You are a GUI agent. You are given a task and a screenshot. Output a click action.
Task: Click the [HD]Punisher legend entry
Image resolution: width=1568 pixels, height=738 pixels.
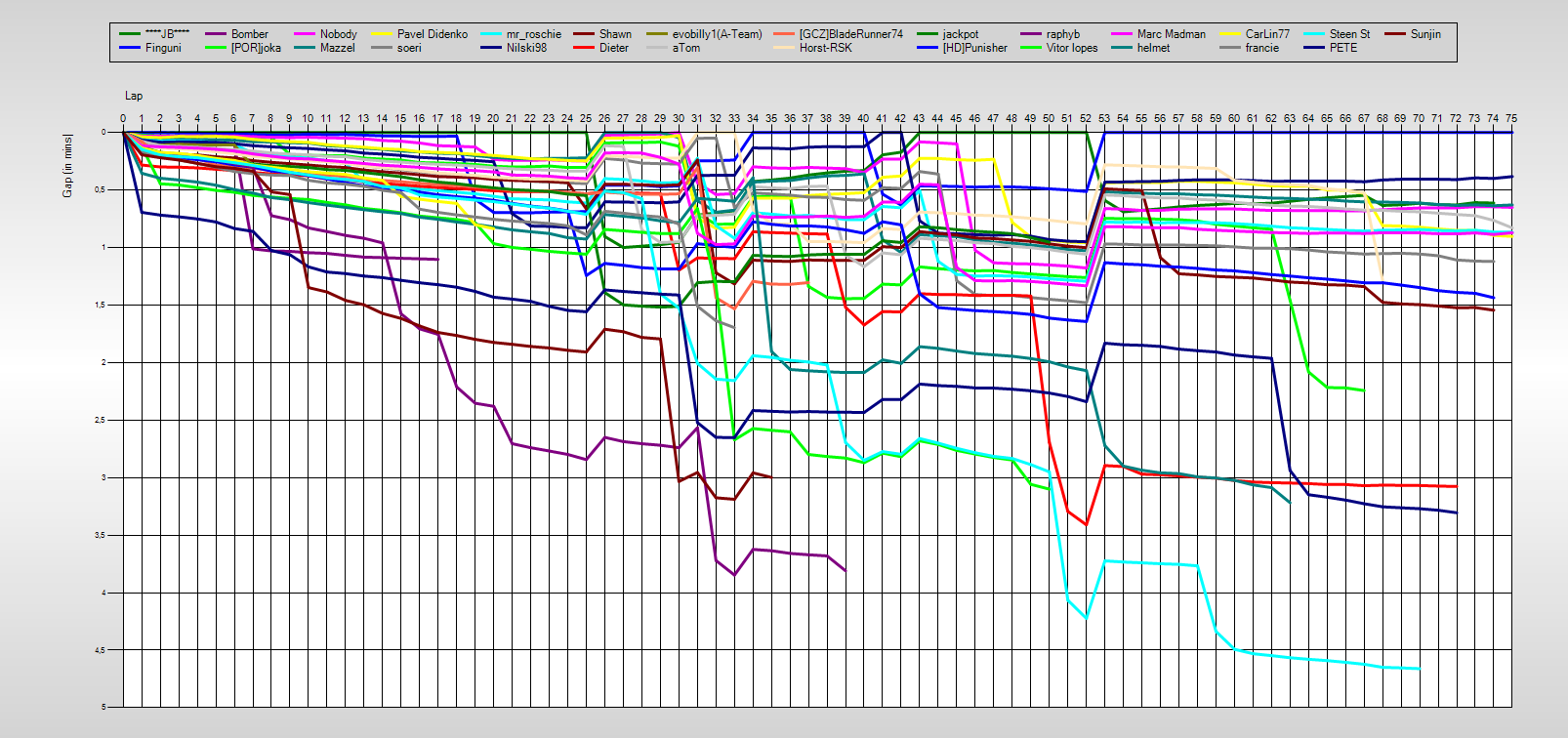click(974, 48)
